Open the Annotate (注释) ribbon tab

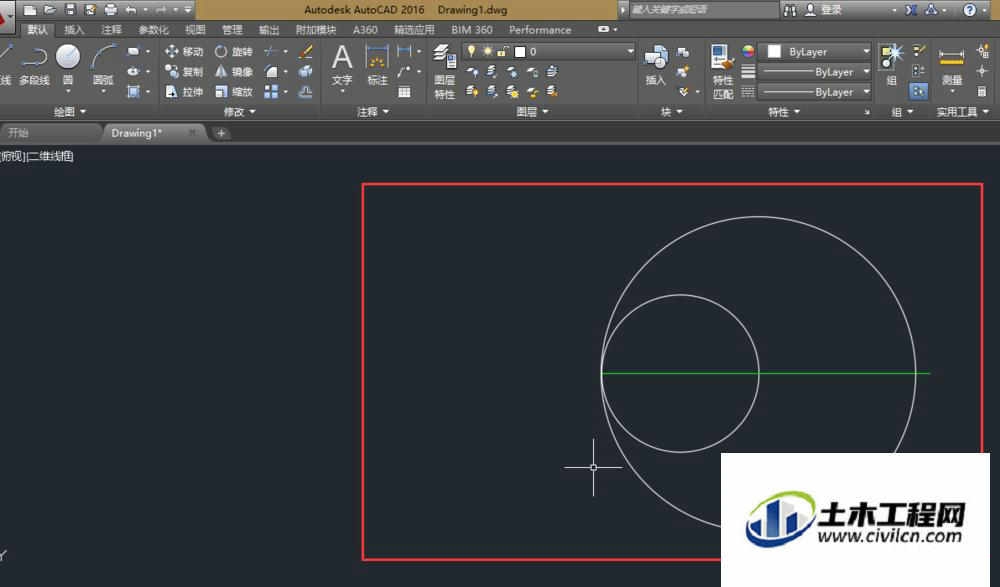pos(111,30)
